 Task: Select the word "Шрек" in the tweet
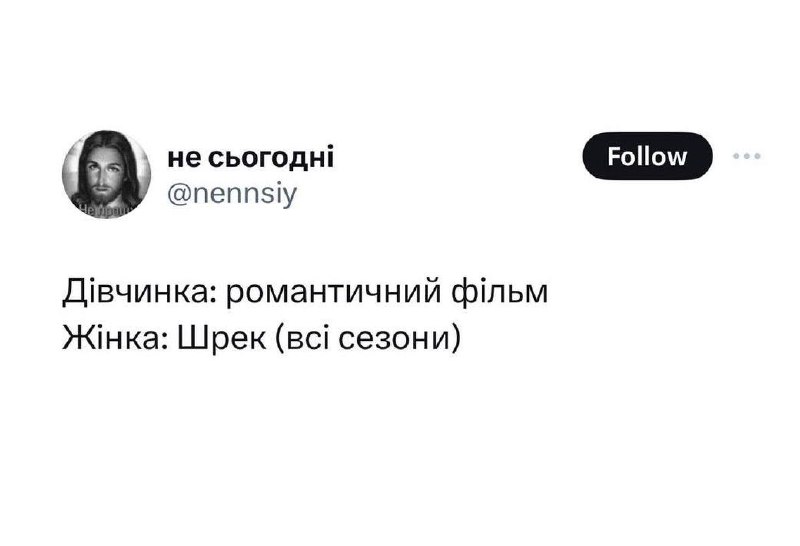[x=222, y=337]
